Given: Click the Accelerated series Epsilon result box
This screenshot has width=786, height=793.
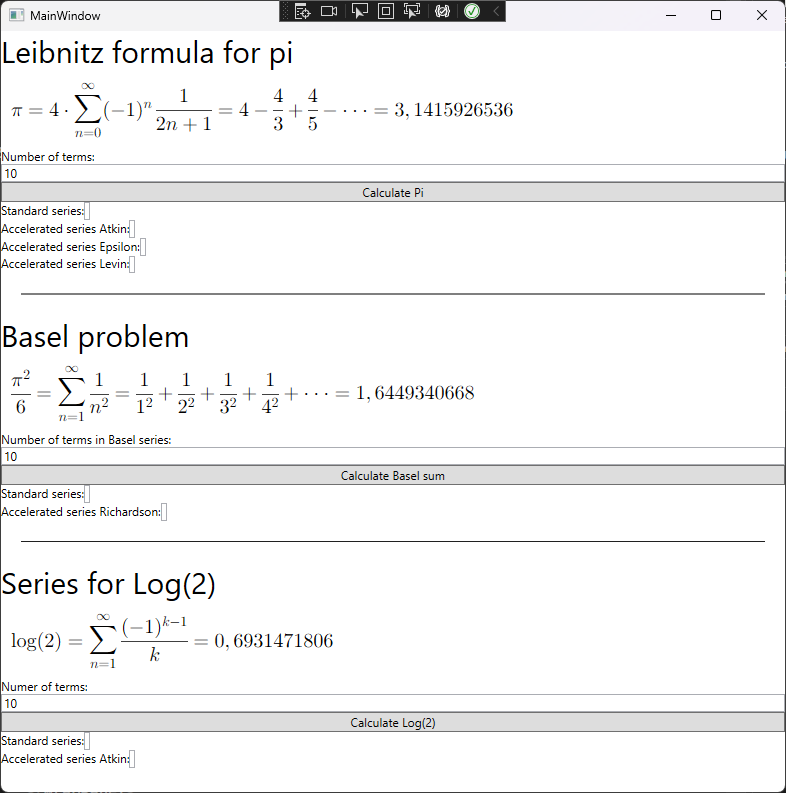Looking at the screenshot, I should [x=143, y=247].
